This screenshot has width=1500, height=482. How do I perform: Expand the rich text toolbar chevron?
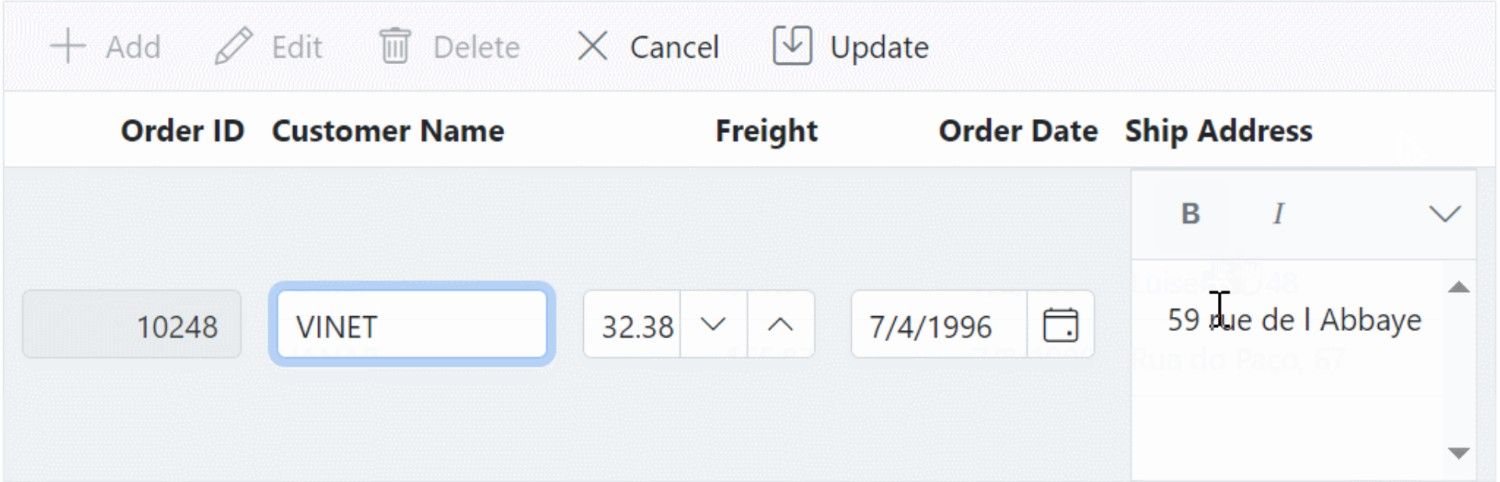[x=1445, y=214]
